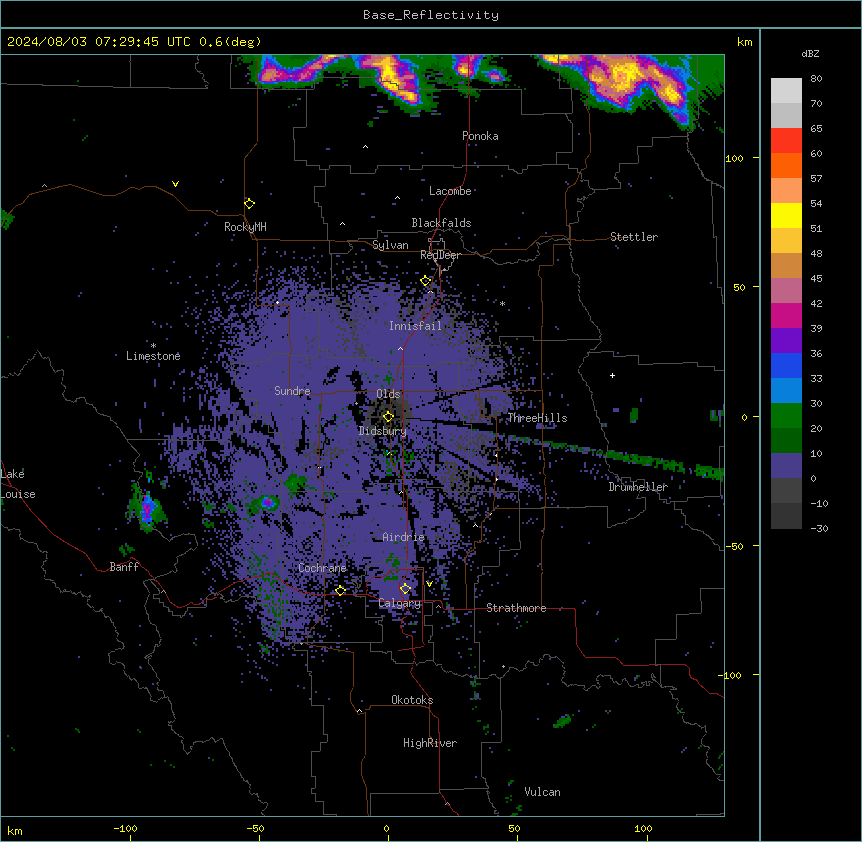The width and height of the screenshot is (862, 842).
Task: Click the dBZ legend heading
Action: pos(810,53)
